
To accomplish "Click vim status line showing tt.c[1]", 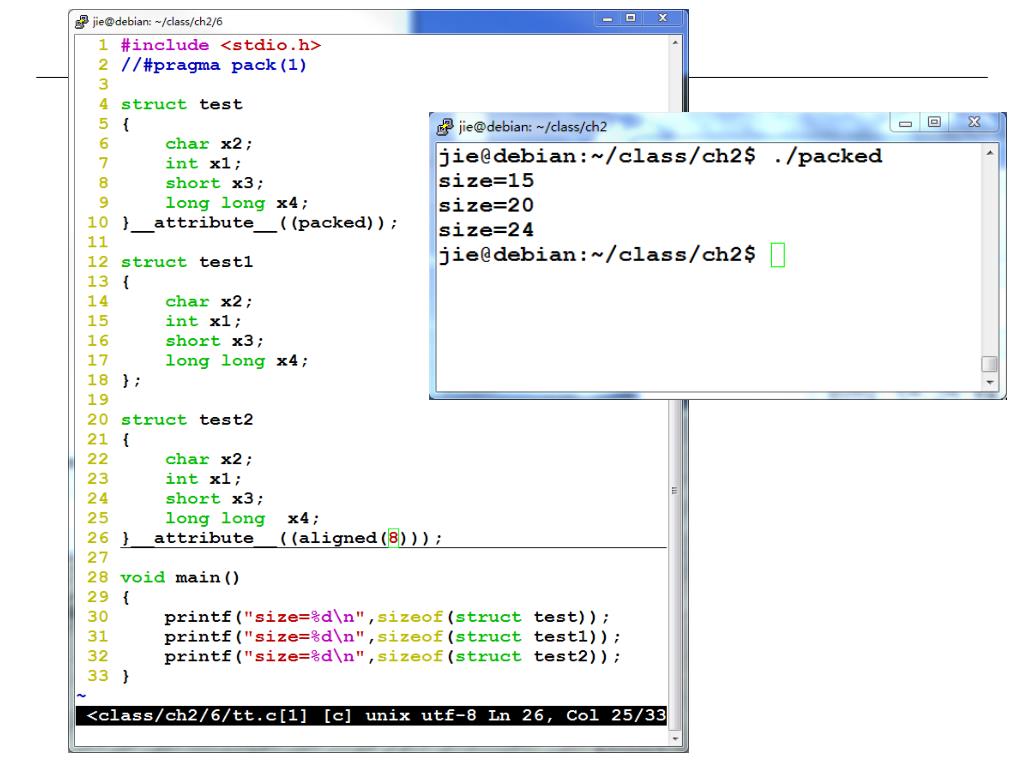I will pyautogui.click(x=371, y=716).
